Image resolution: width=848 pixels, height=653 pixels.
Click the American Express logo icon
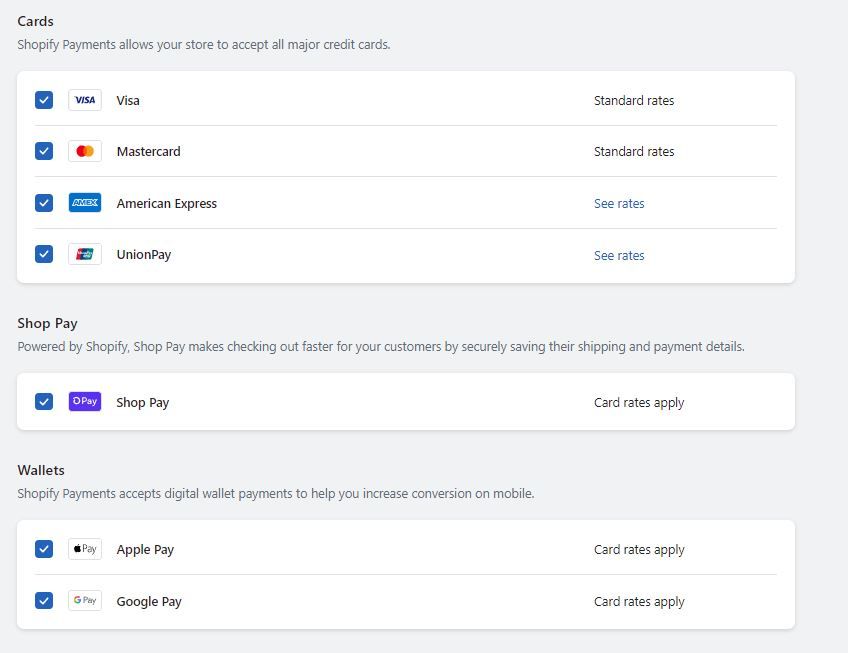point(85,203)
